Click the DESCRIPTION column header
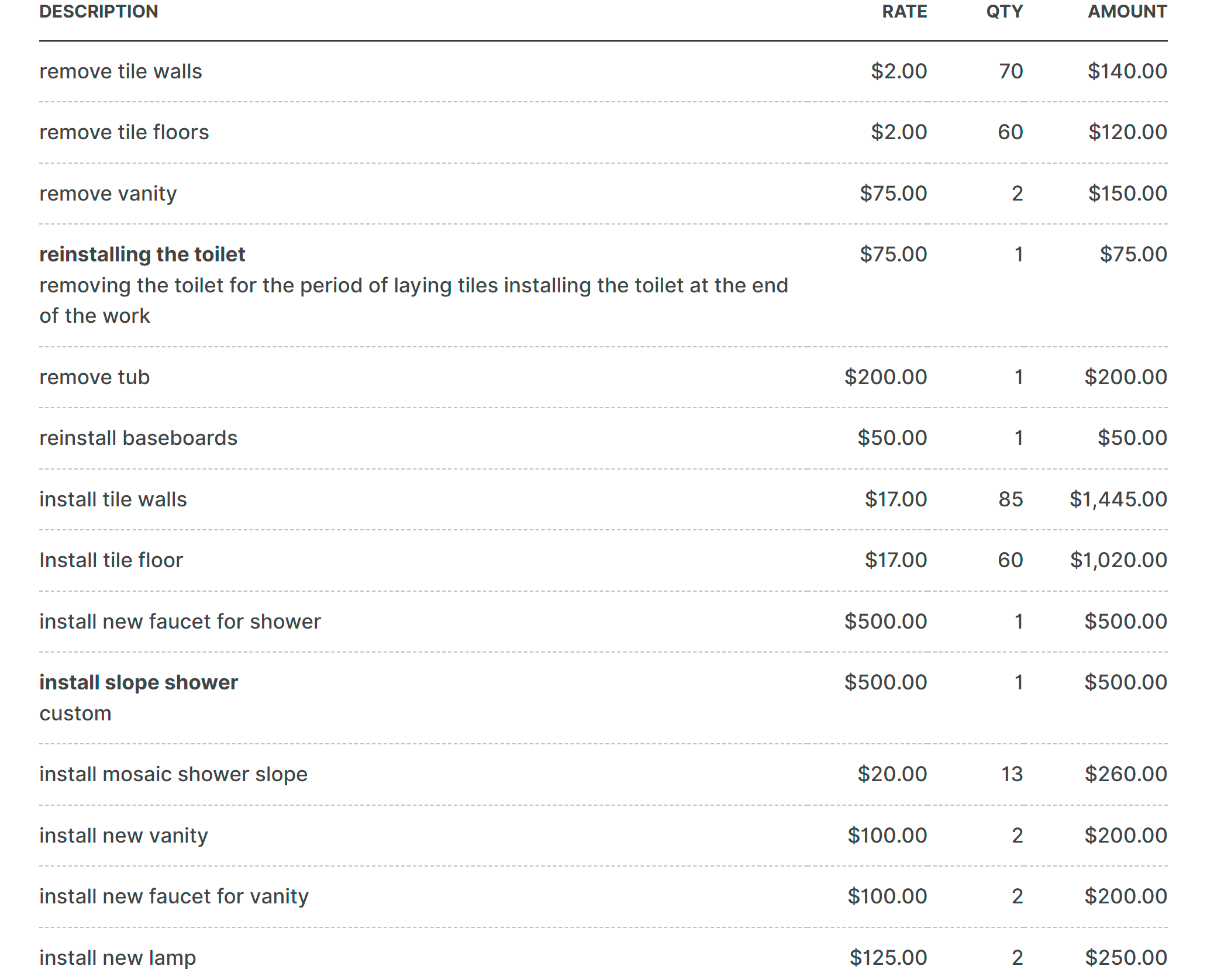The width and height of the screenshot is (1207, 980). pyautogui.click(x=98, y=12)
